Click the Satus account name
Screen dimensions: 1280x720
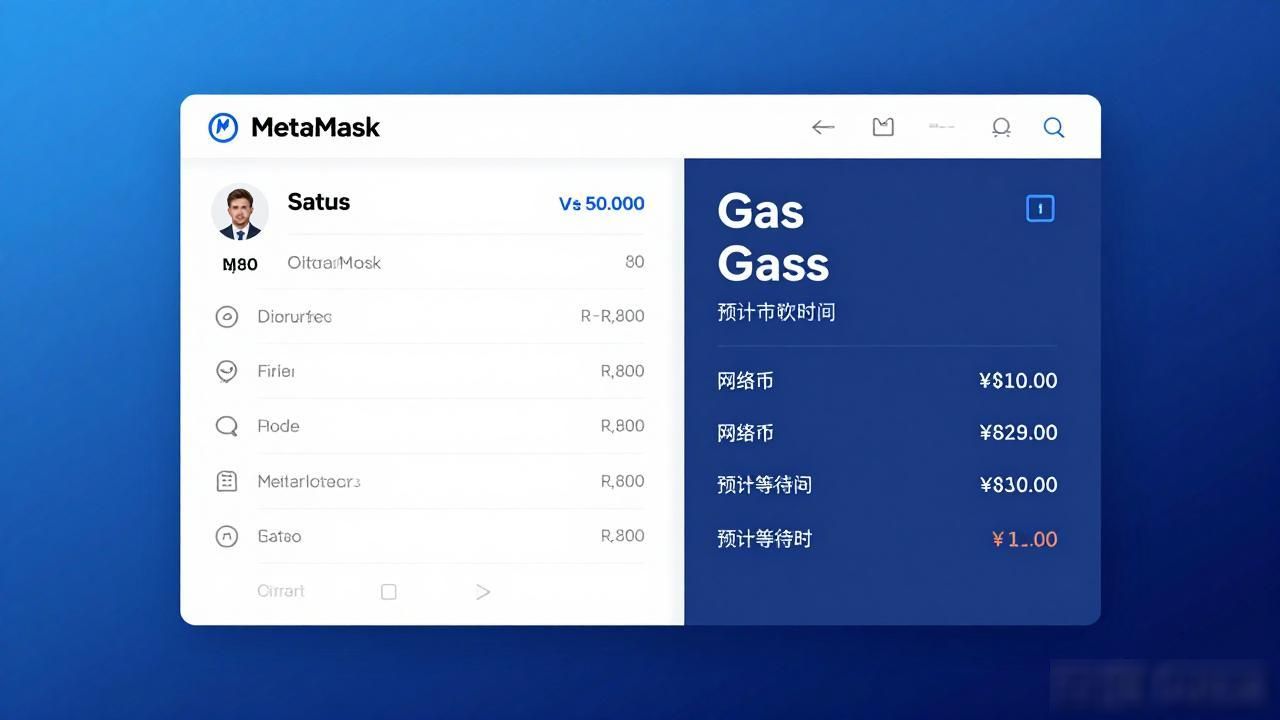(x=319, y=202)
